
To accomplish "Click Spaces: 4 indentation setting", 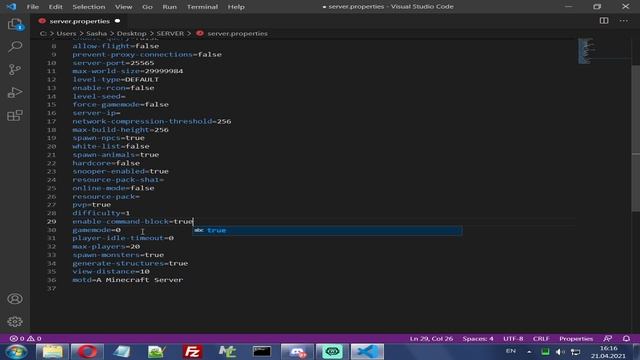I will pos(478,338).
